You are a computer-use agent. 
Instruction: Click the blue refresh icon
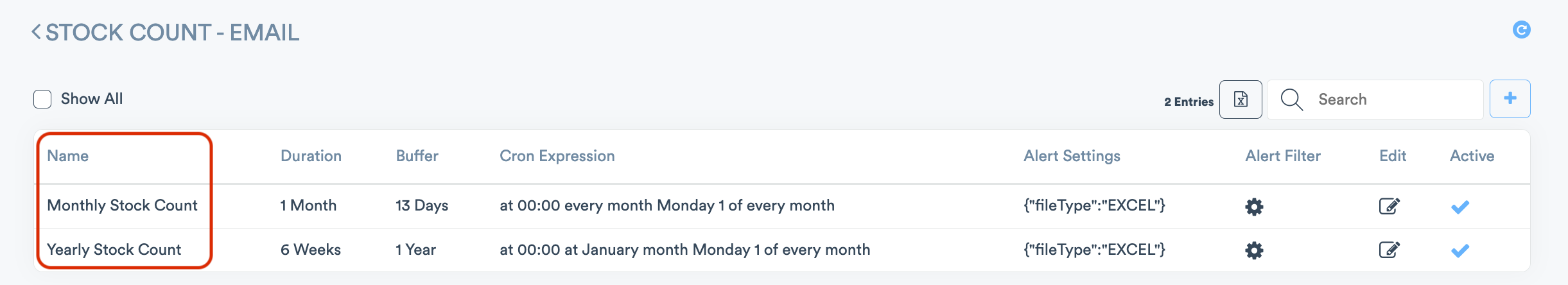pyautogui.click(x=1521, y=30)
